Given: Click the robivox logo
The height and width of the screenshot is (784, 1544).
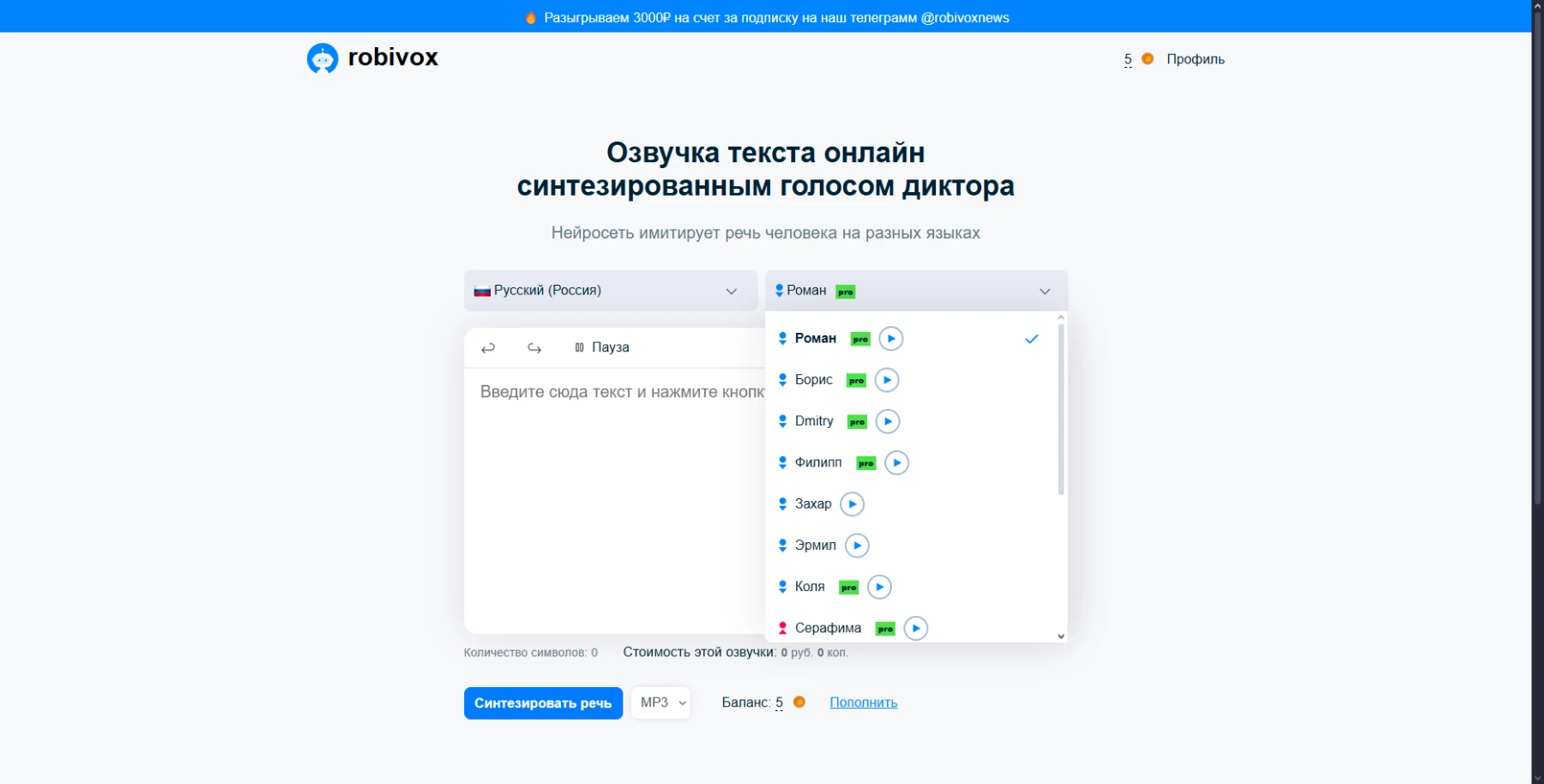Looking at the screenshot, I should [x=371, y=57].
